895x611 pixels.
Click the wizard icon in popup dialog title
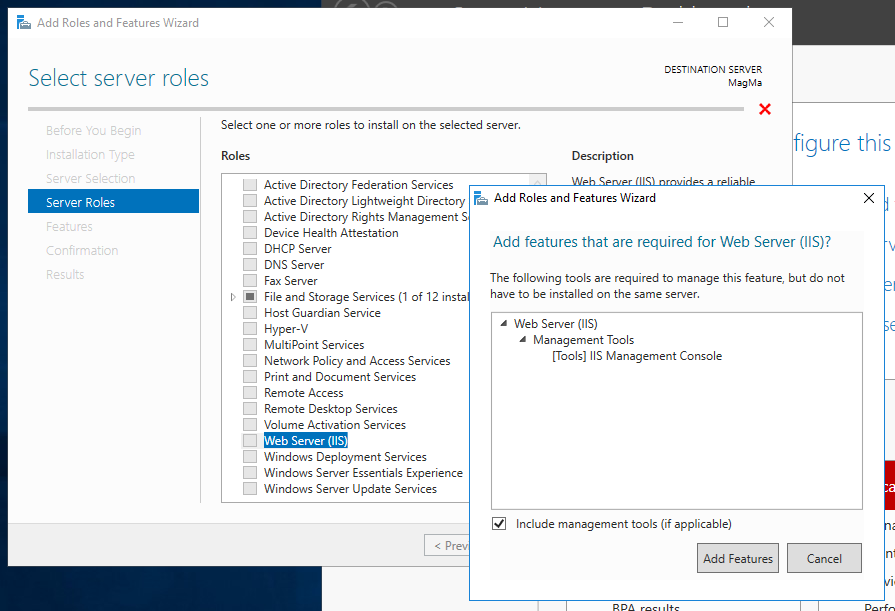481,198
